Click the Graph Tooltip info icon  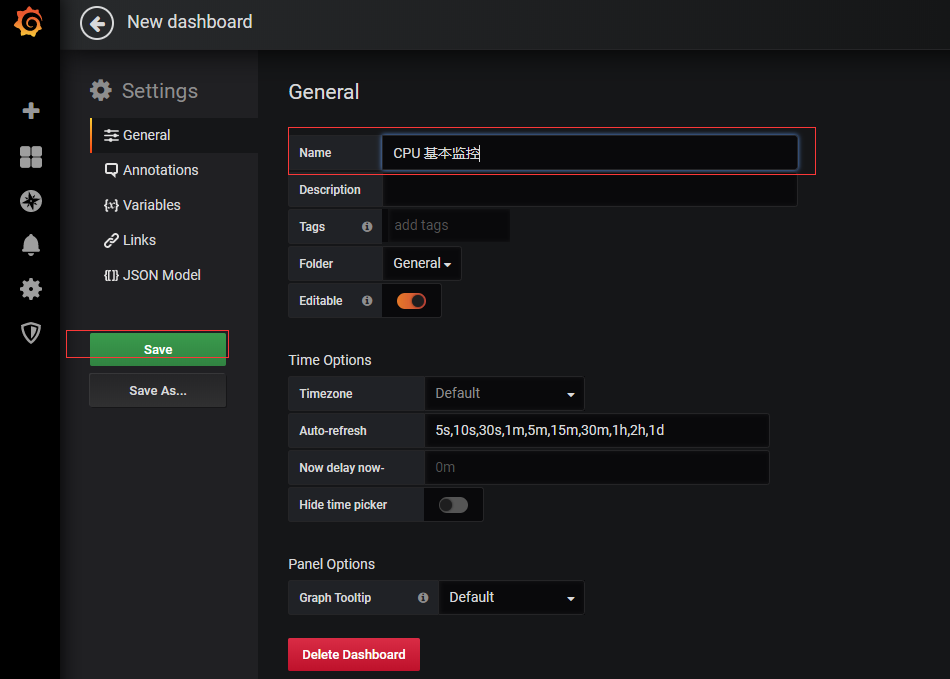(424, 598)
